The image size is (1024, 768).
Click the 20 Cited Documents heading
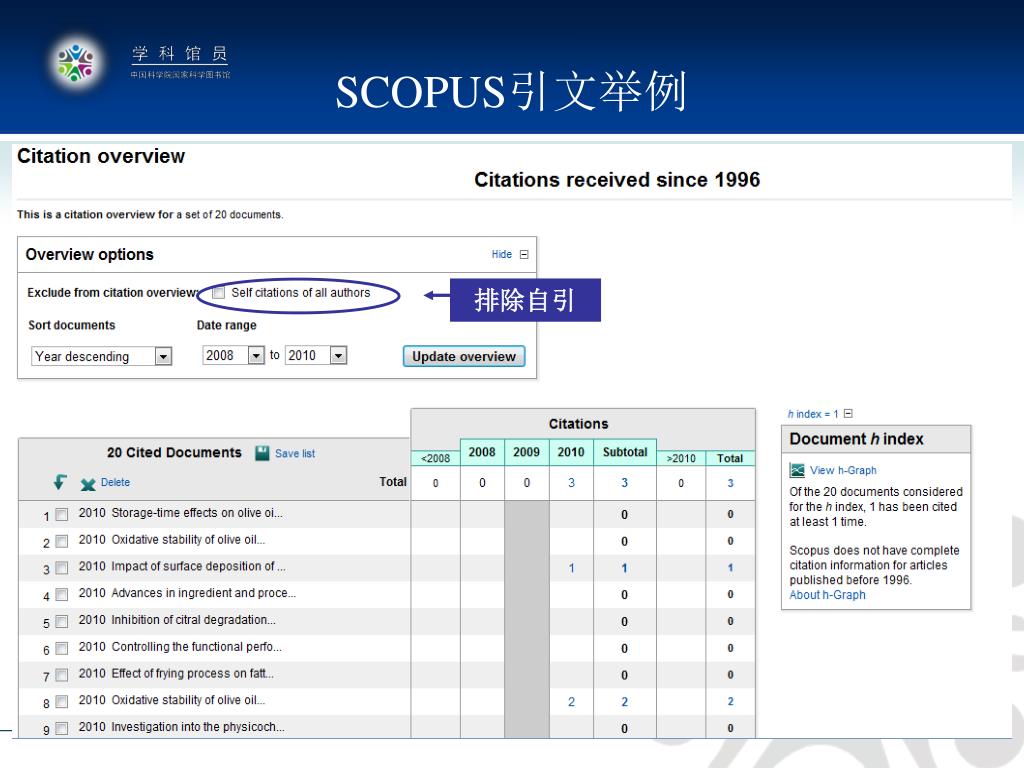[x=174, y=453]
